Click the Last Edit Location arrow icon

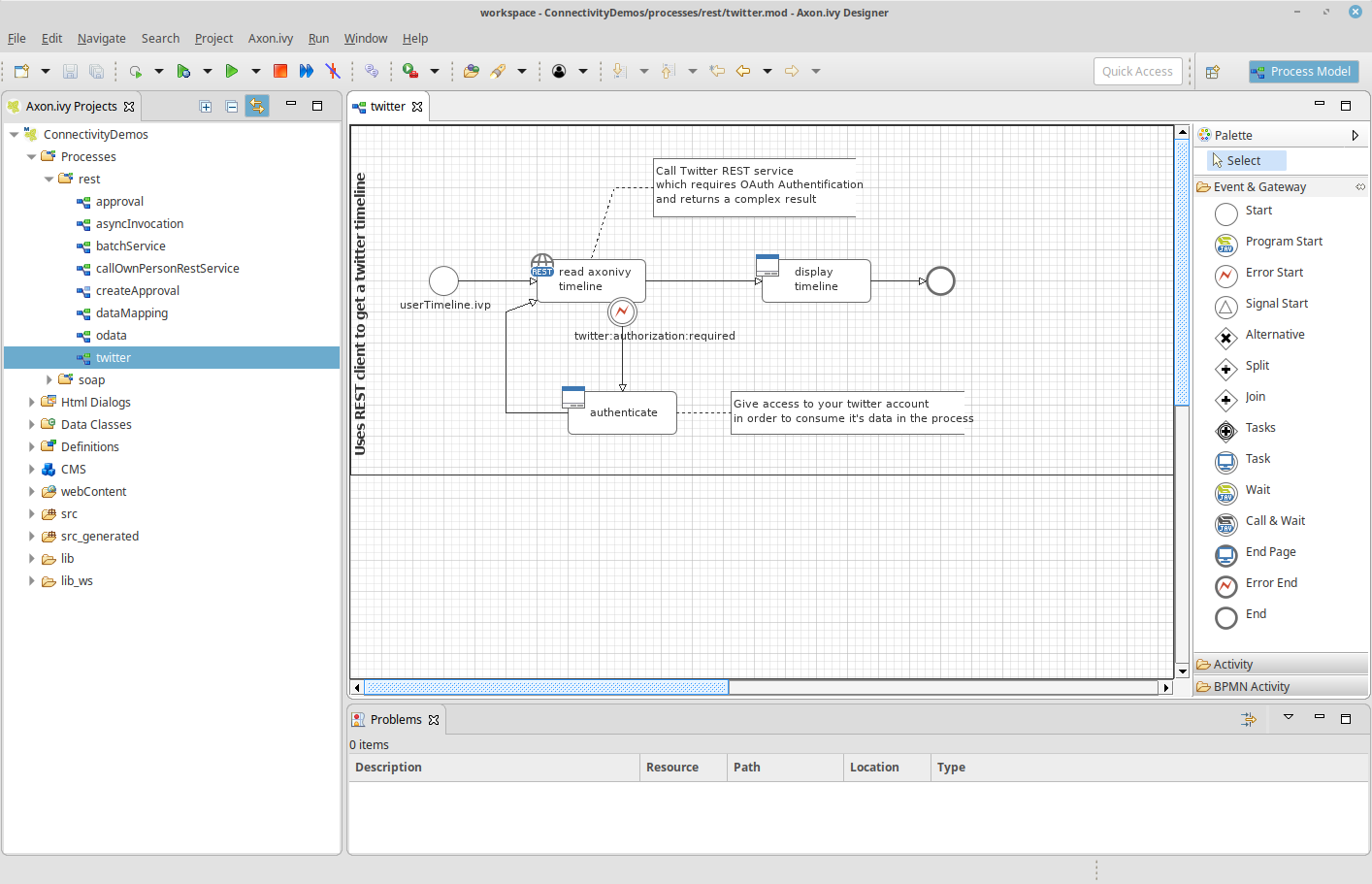[717, 71]
